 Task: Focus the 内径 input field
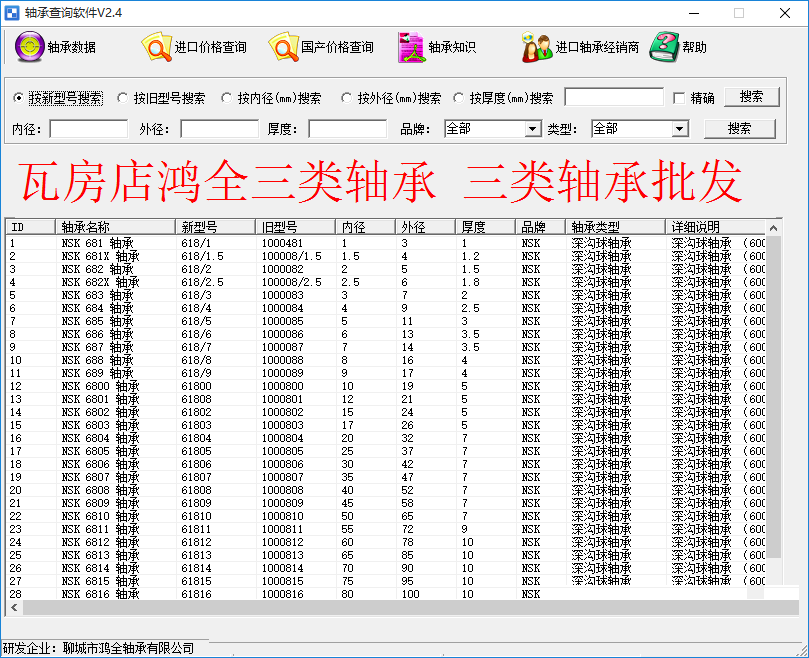click(89, 129)
